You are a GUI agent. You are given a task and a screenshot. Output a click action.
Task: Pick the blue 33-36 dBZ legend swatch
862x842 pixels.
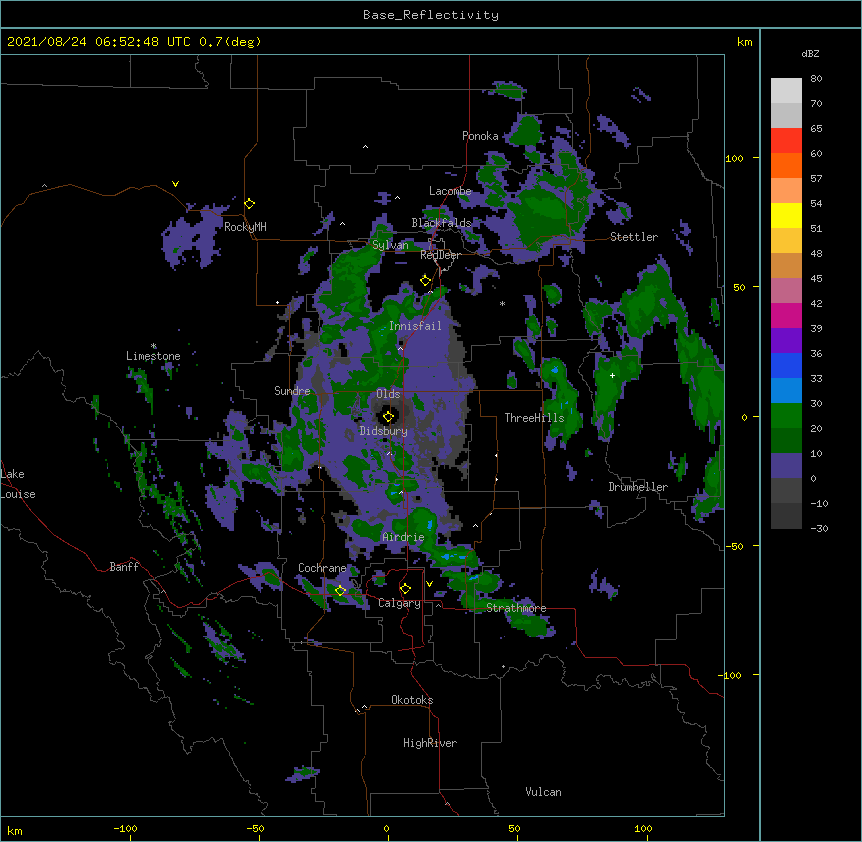click(x=786, y=365)
